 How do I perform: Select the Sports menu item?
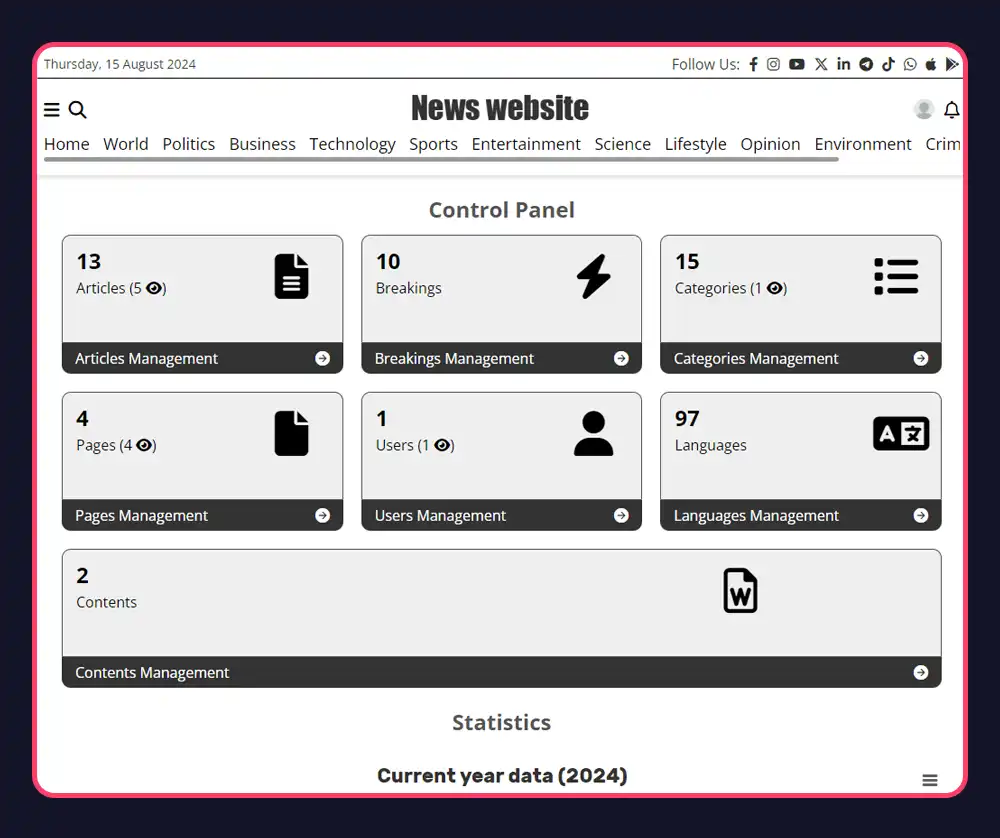tap(433, 144)
